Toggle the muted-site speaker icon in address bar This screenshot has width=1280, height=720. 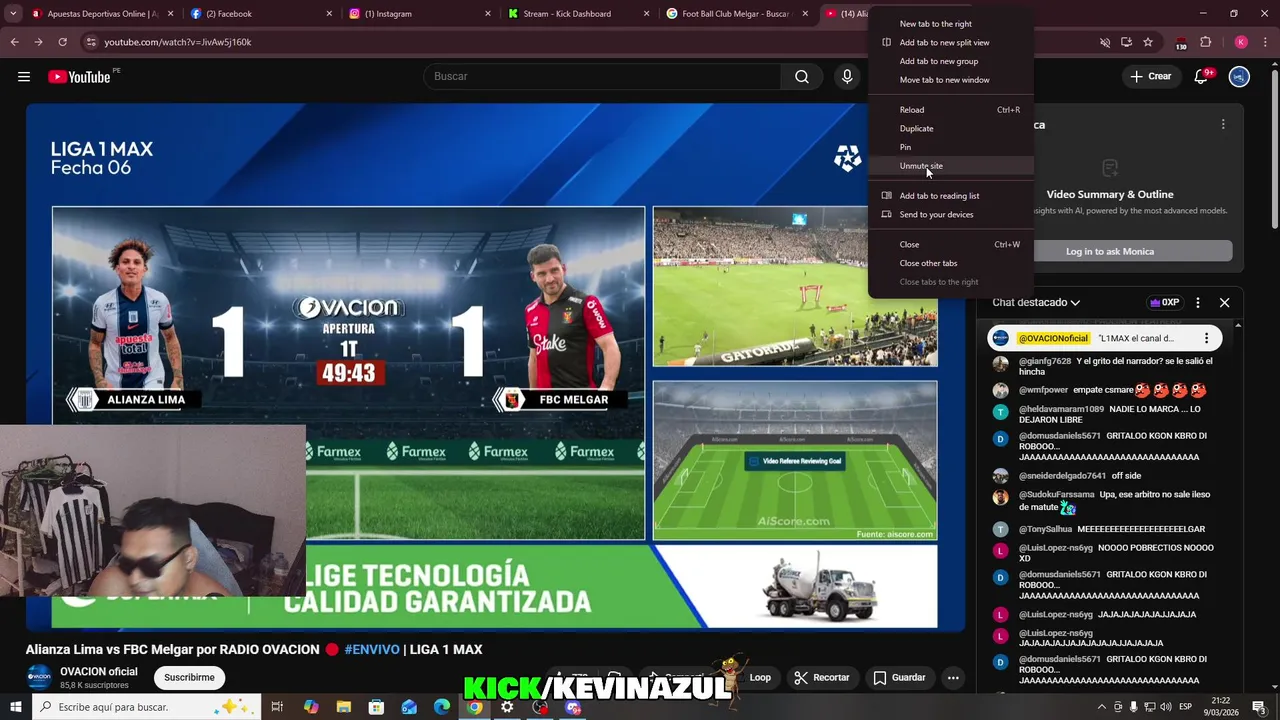(1104, 42)
